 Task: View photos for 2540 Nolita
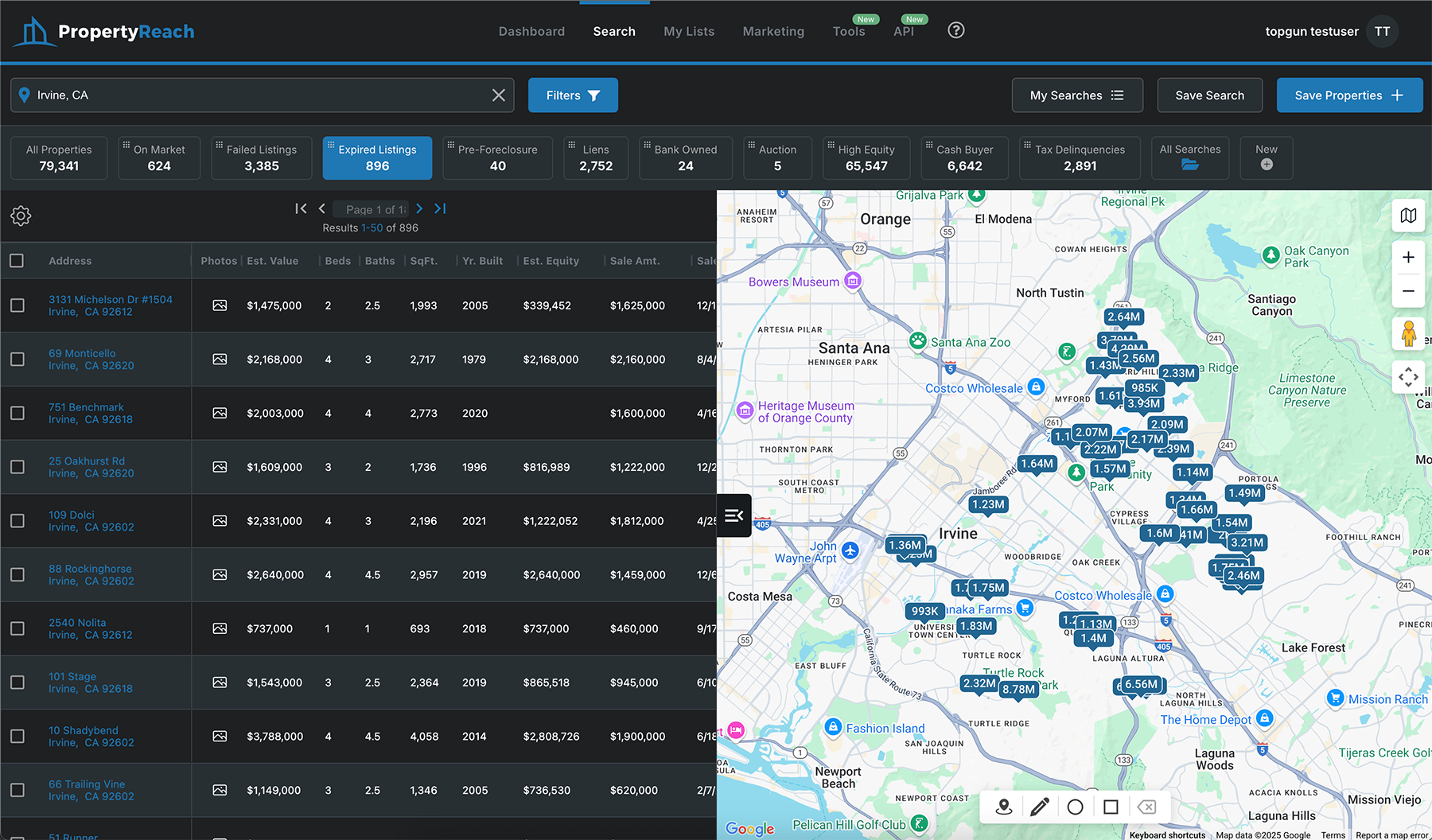click(x=220, y=628)
